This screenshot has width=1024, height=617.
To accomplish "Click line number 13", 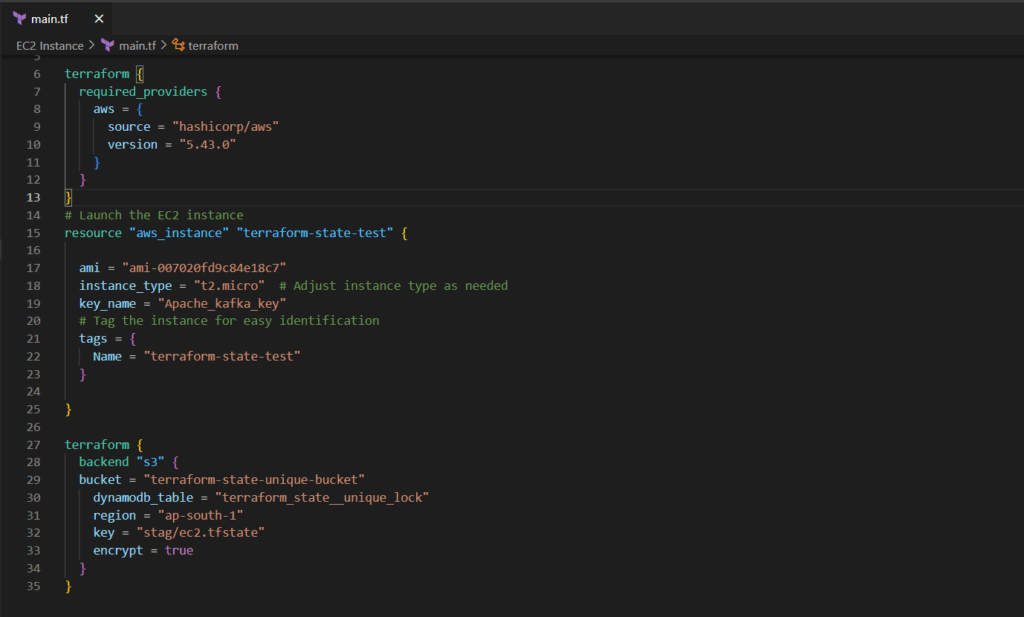I will click(33, 197).
